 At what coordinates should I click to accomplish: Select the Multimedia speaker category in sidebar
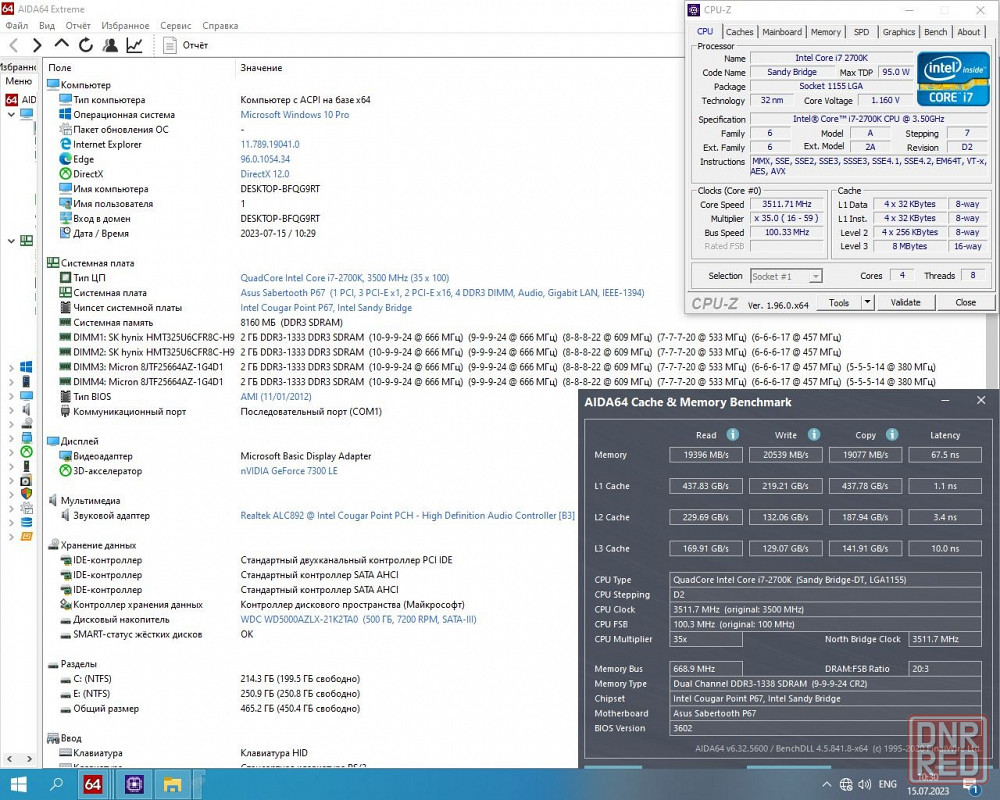click(26, 409)
